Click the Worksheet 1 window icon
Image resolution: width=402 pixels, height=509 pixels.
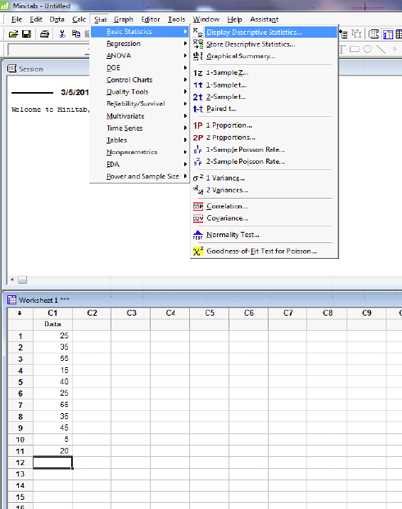[x=11, y=300]
